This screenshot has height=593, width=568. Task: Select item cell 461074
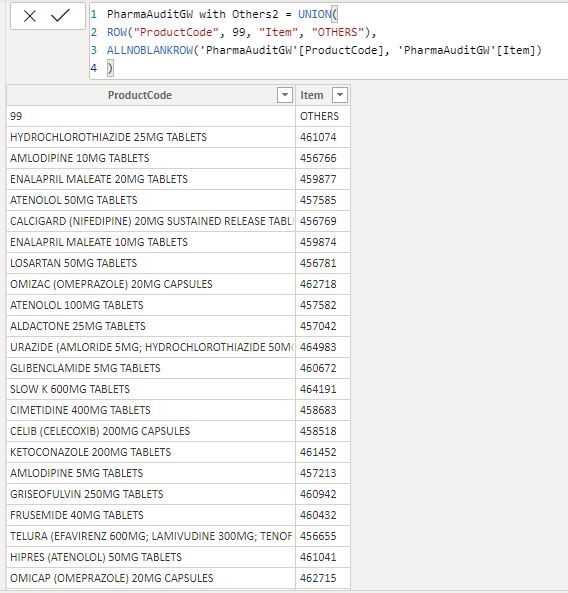pos(323,137)
